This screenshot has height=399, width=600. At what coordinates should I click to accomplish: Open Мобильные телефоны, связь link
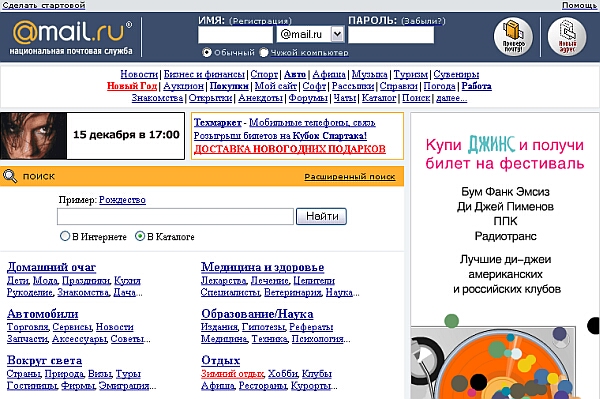click(x=312, y=123)
